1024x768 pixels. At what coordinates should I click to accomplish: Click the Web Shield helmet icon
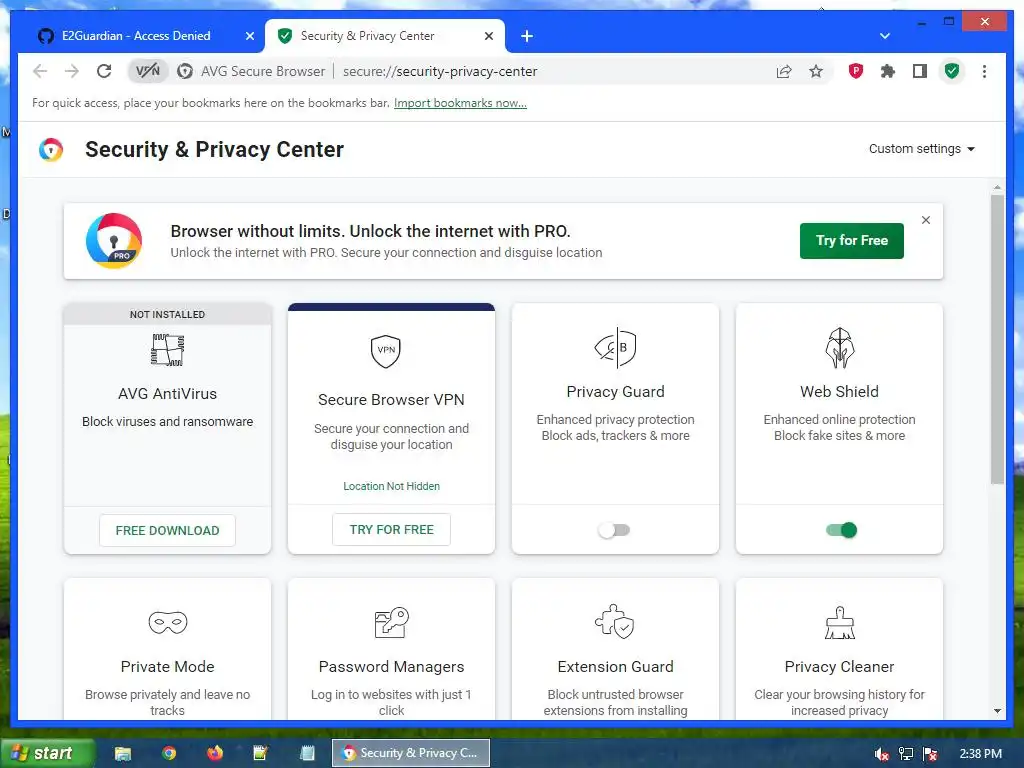coord(839,347)
